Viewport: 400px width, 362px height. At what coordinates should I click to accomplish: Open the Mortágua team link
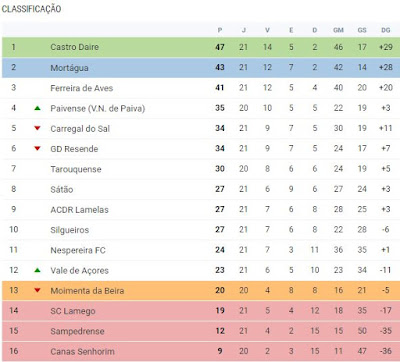point(69,68)
